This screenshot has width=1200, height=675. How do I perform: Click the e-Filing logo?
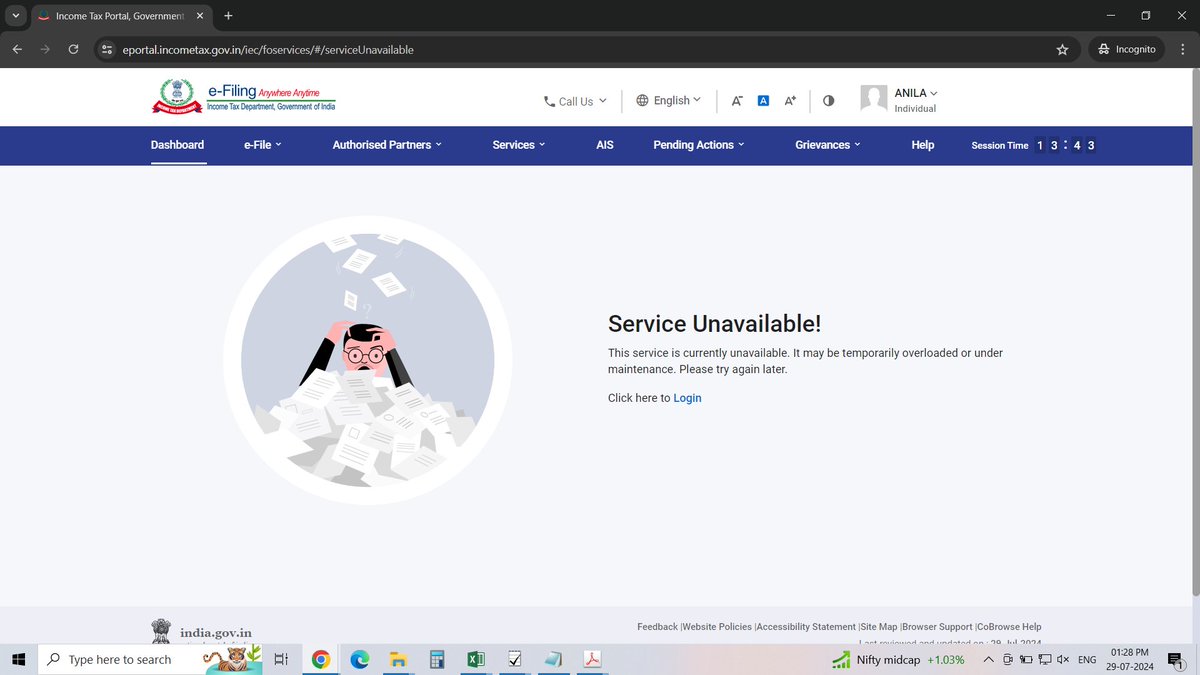tap(245, 96)
